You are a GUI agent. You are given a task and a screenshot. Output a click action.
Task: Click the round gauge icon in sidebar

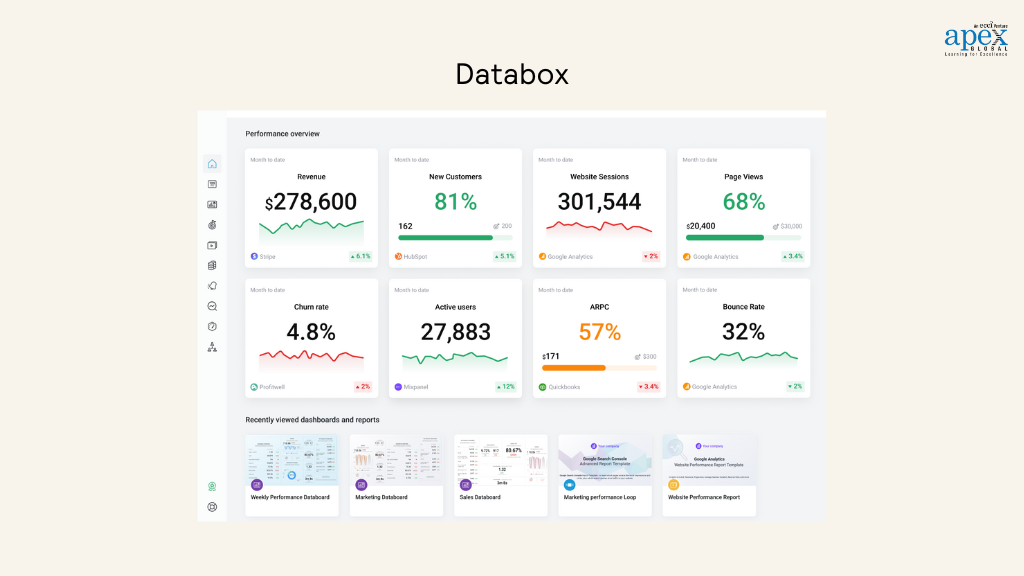pyautogui.click(x=212, y=327)
